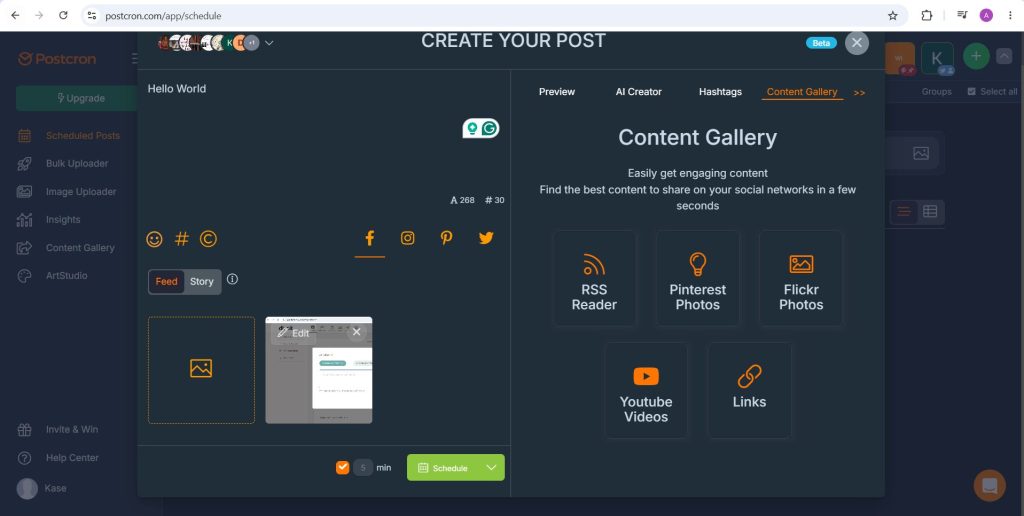The image size is (1024, 516).
Task: Open the emoji picker smiley icon
Action: (154, 239)
